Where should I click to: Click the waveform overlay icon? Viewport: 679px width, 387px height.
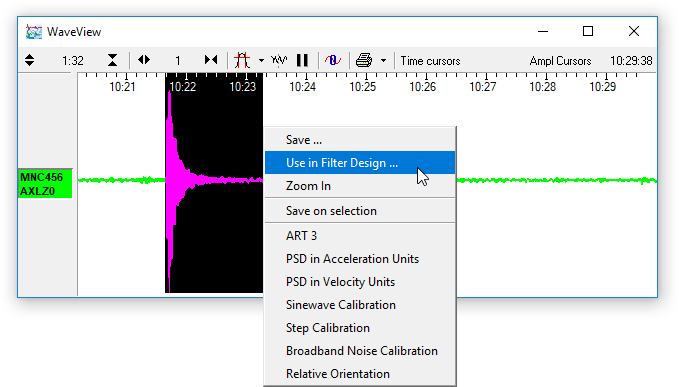[279, 60]
